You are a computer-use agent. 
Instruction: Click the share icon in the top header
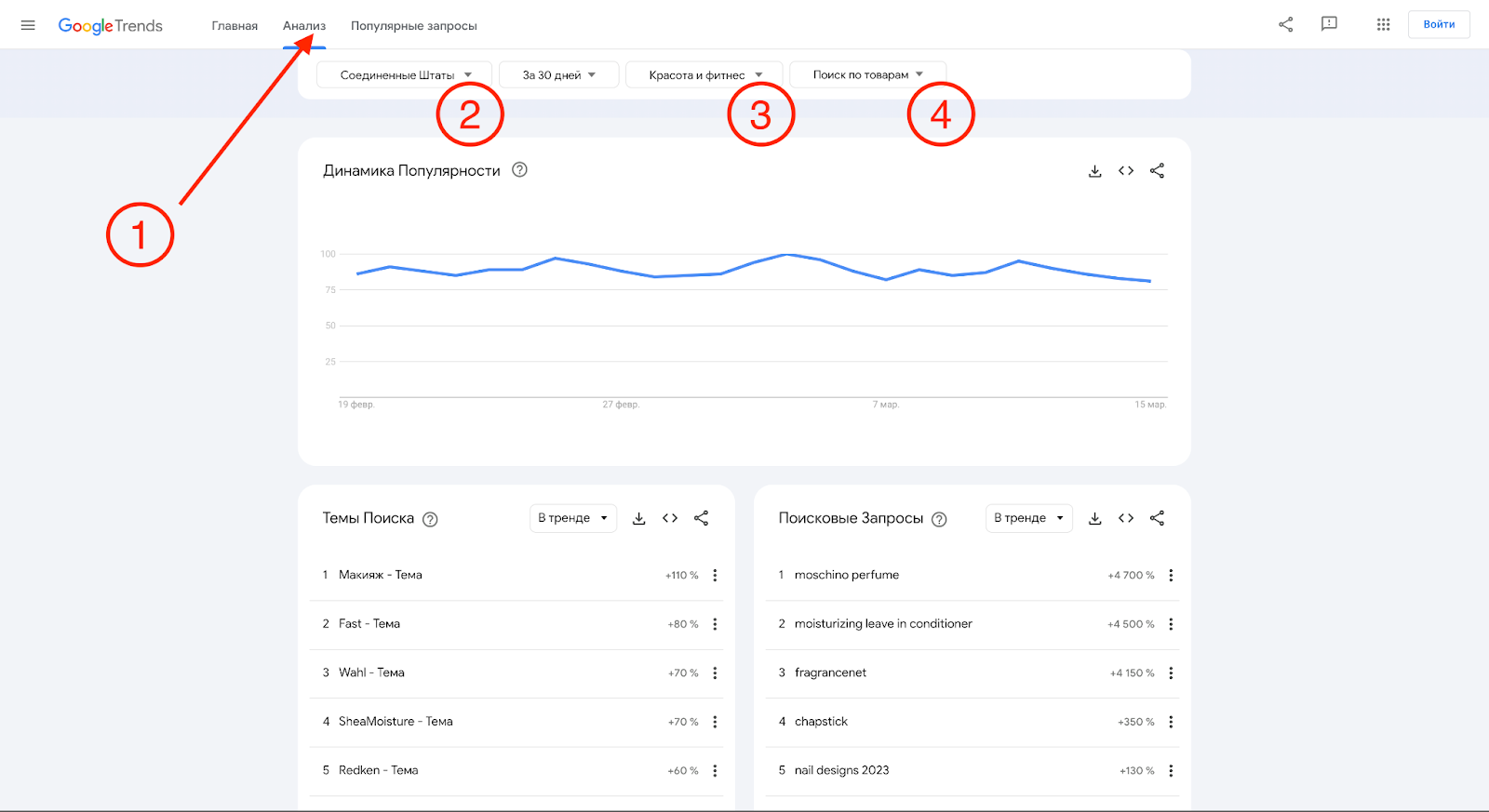(1285, 24)
